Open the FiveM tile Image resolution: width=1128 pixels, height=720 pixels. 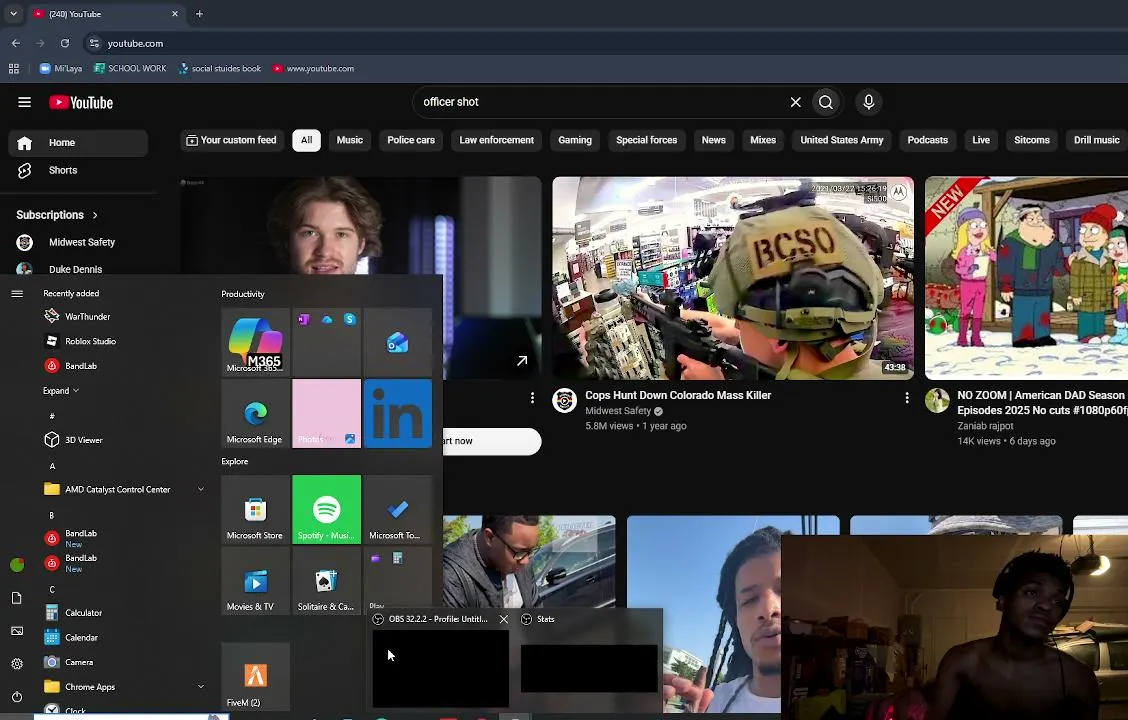click(x=255, y=676)
